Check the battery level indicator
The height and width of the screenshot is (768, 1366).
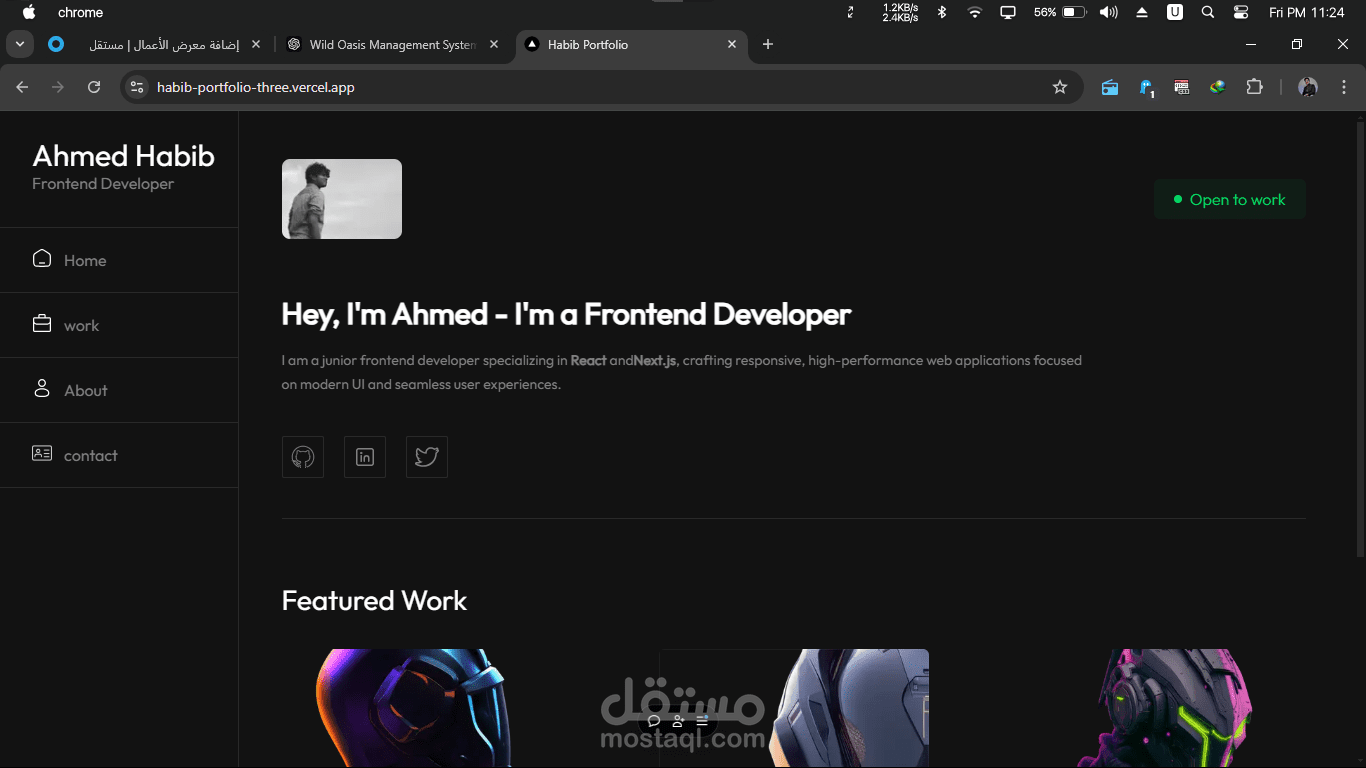click(x=1072, y=13)
